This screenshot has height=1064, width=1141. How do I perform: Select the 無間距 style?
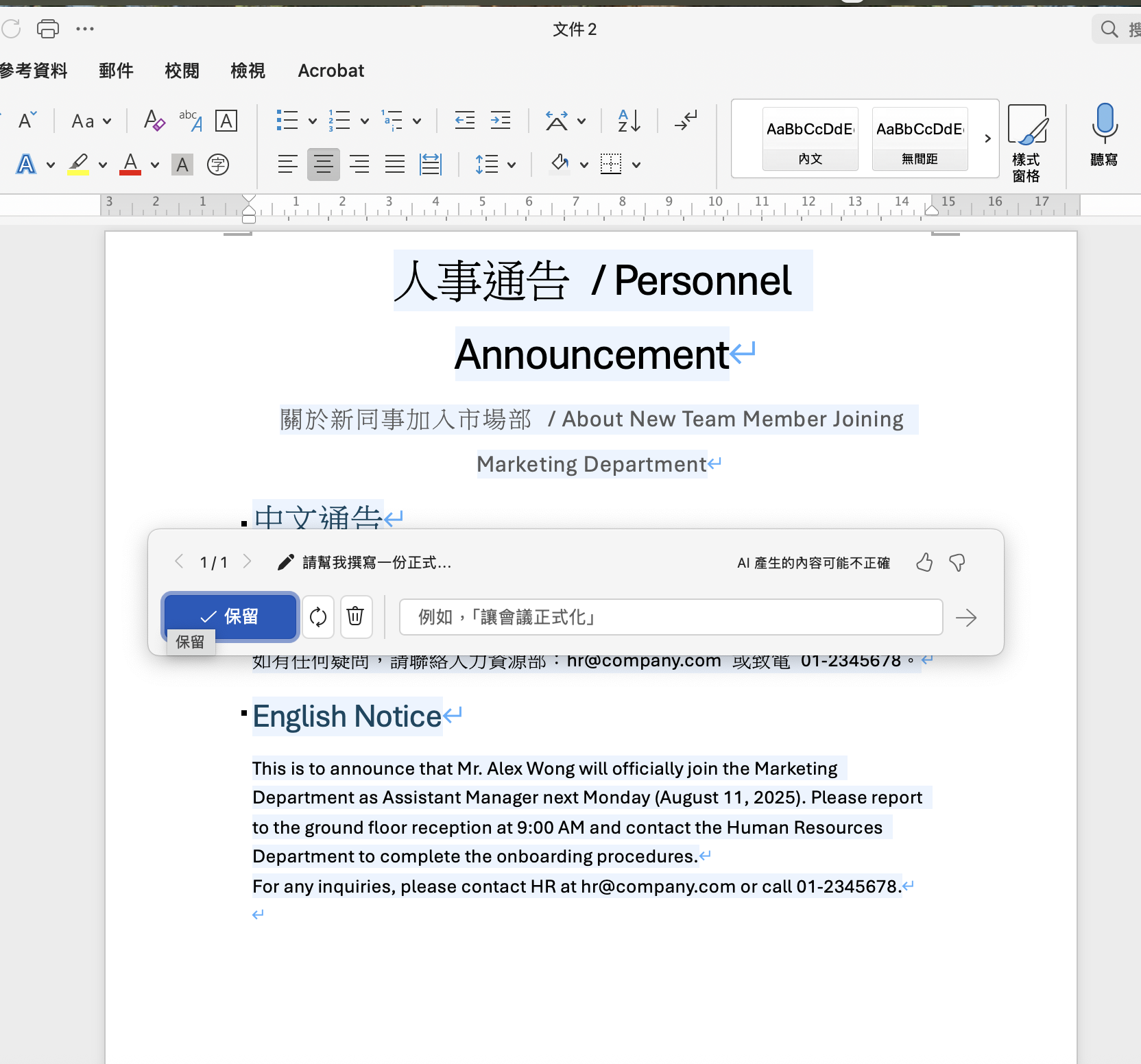coord(920,139)
